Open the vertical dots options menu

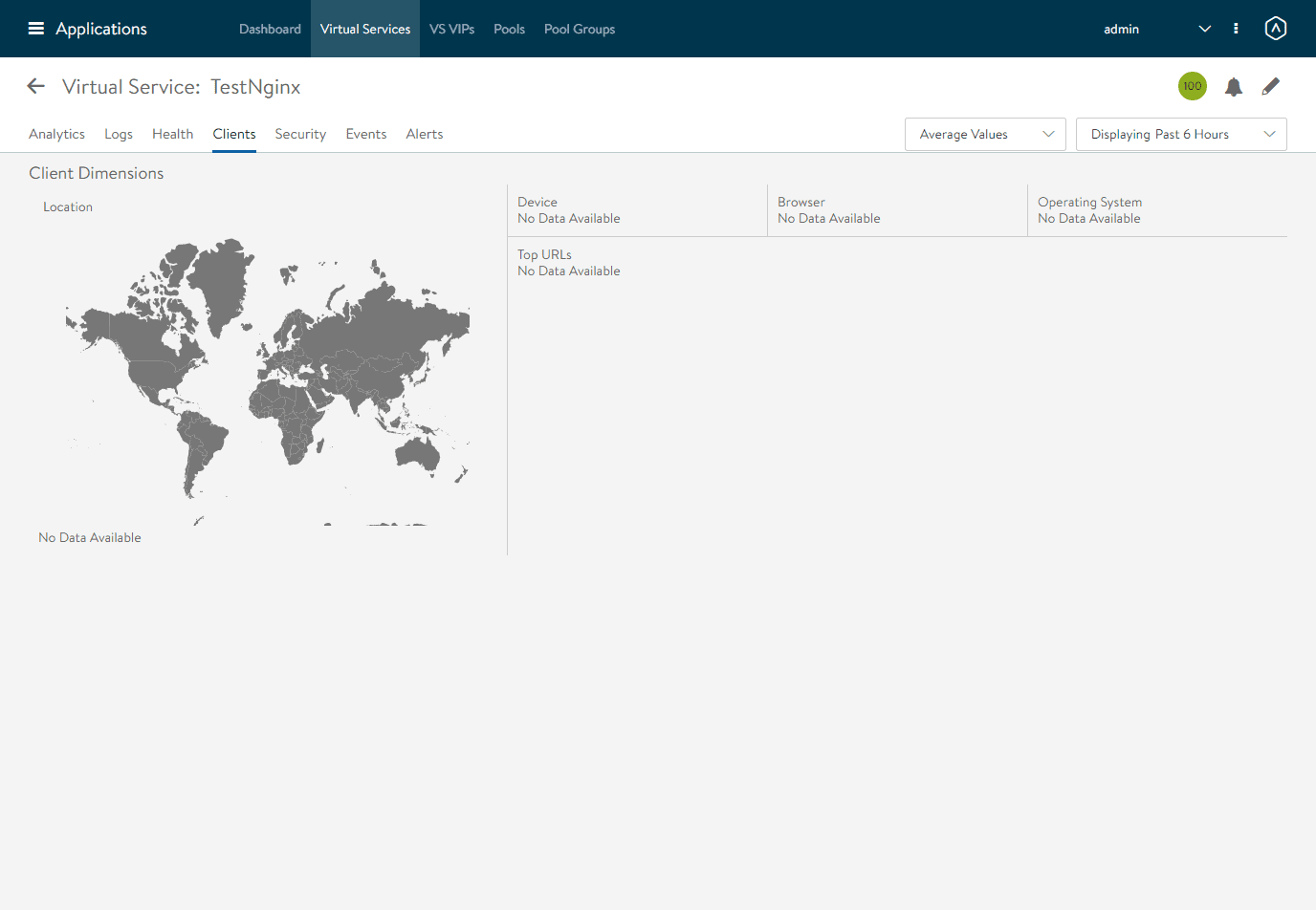click(1236, 29)
